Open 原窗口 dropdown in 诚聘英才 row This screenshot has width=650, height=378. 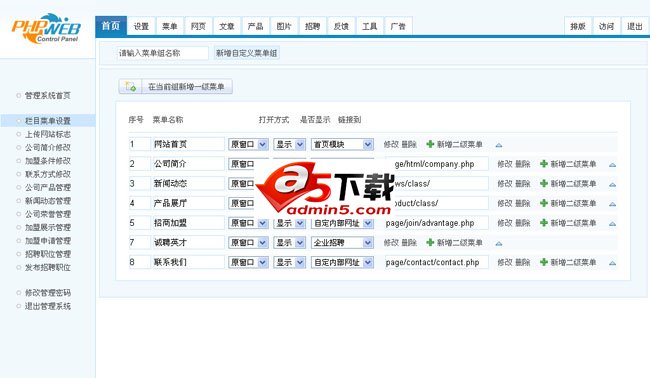[x=248, y=242]
